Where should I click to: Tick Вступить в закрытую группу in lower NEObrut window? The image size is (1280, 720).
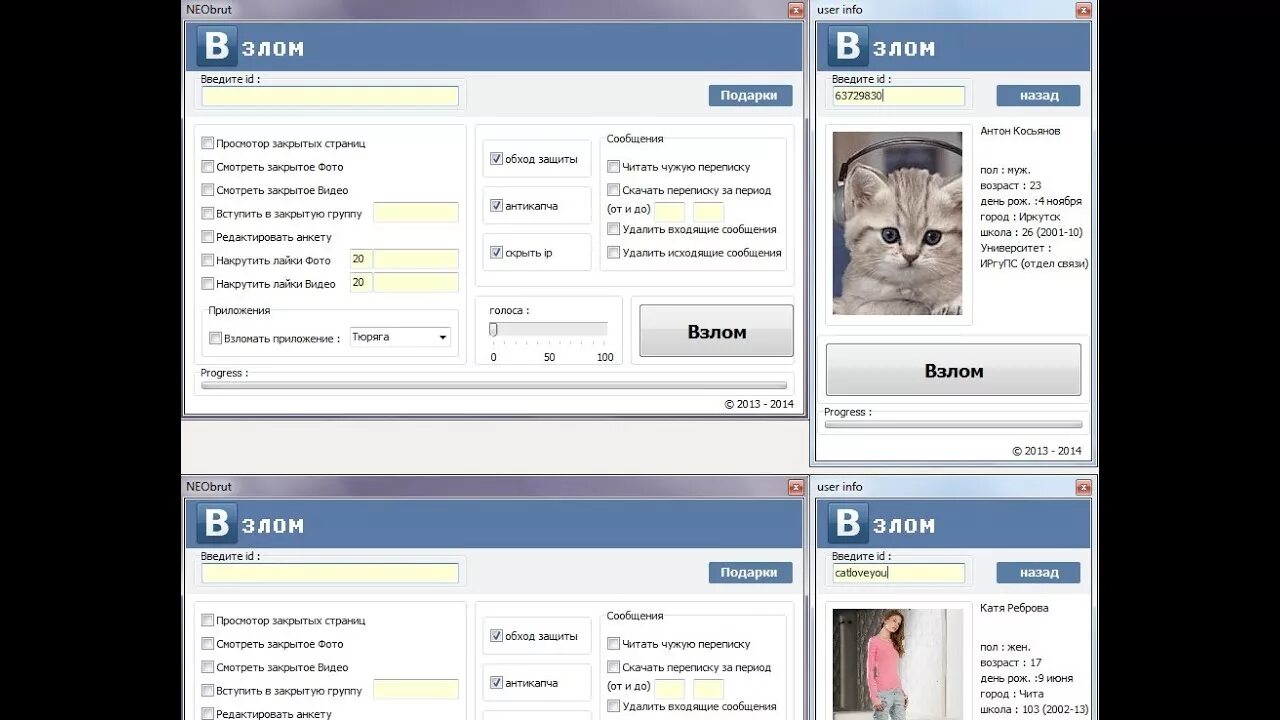pyautogui.click(x=208, y=690)
